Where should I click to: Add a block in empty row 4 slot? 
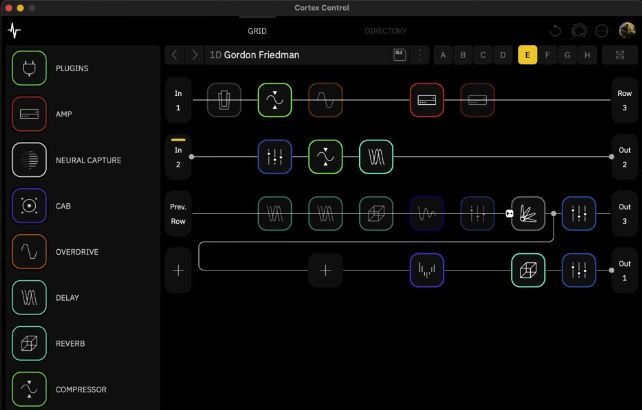(x=326, y=270)
